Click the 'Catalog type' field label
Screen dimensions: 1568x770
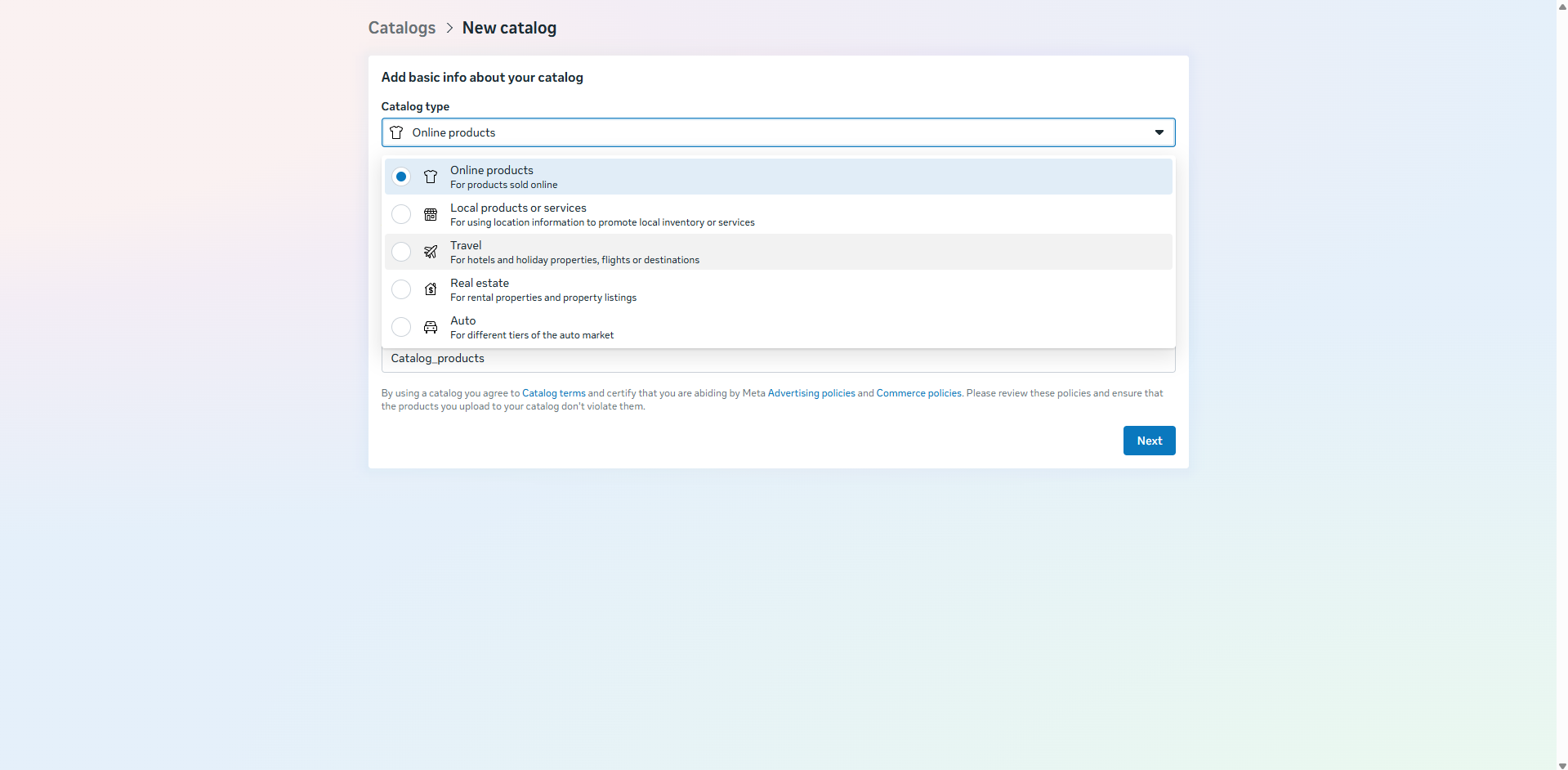coord(415,106)
